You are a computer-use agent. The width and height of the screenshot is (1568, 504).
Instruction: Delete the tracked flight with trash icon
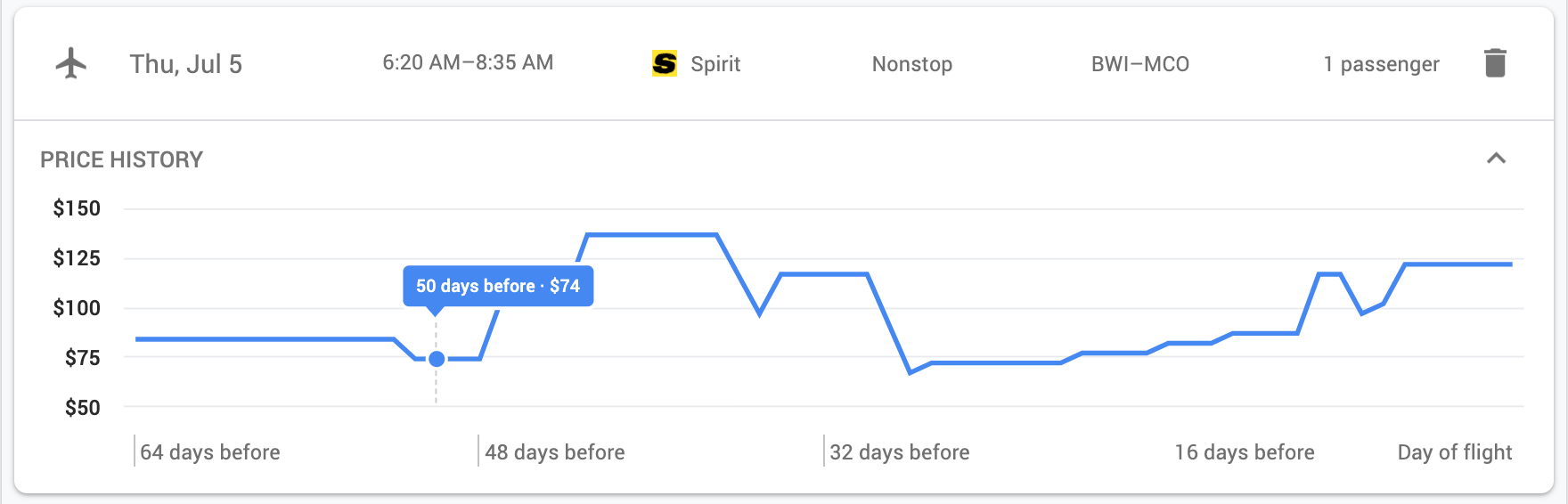1495,63
